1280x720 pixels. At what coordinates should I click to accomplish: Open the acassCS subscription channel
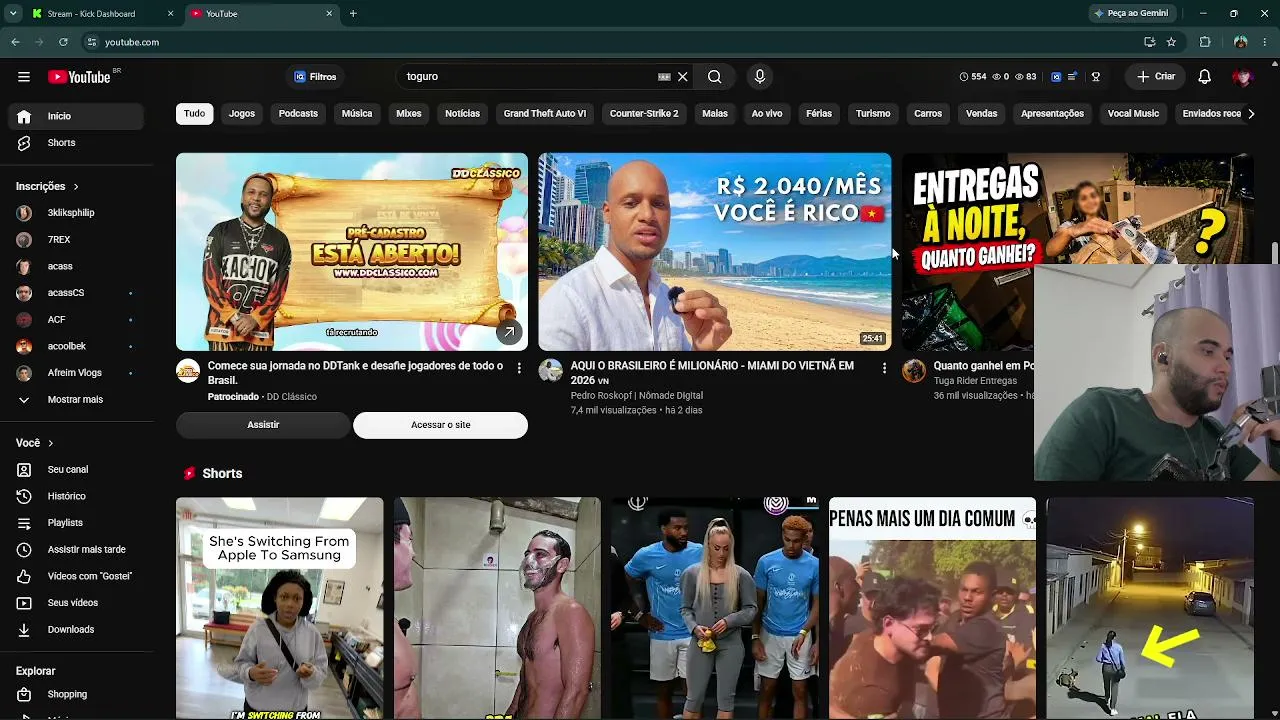(x=76, y=293)
